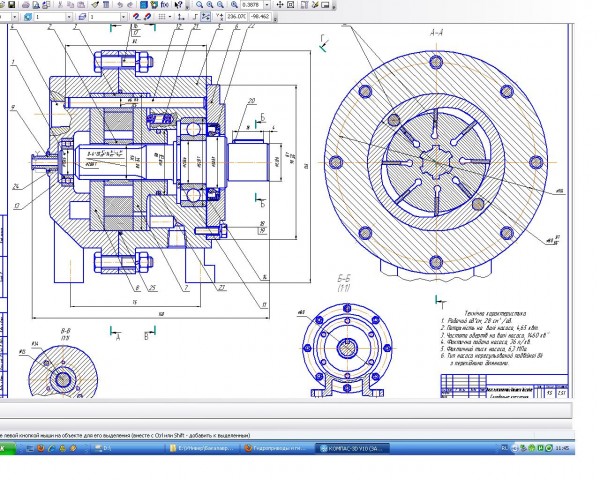Activate the pan view cross-arrows tool

280,5
